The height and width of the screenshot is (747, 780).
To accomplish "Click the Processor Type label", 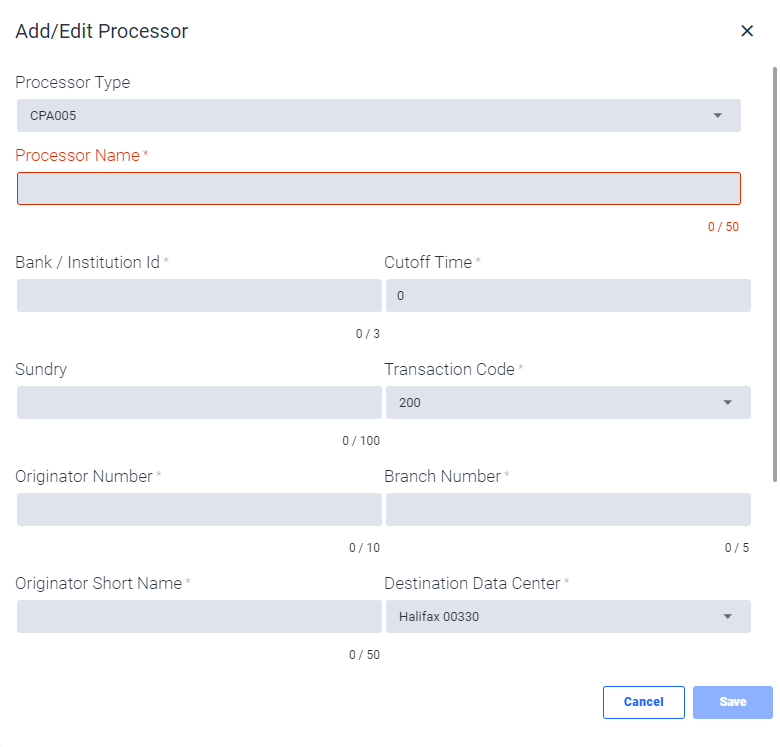I will pos(73,82).
